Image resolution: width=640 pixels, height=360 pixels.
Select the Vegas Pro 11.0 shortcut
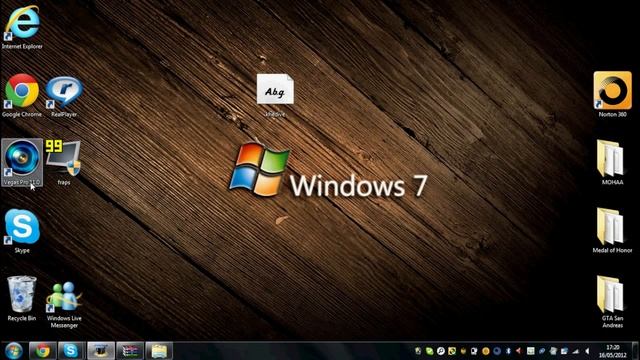pyautogui.click(x=22, y=162)
